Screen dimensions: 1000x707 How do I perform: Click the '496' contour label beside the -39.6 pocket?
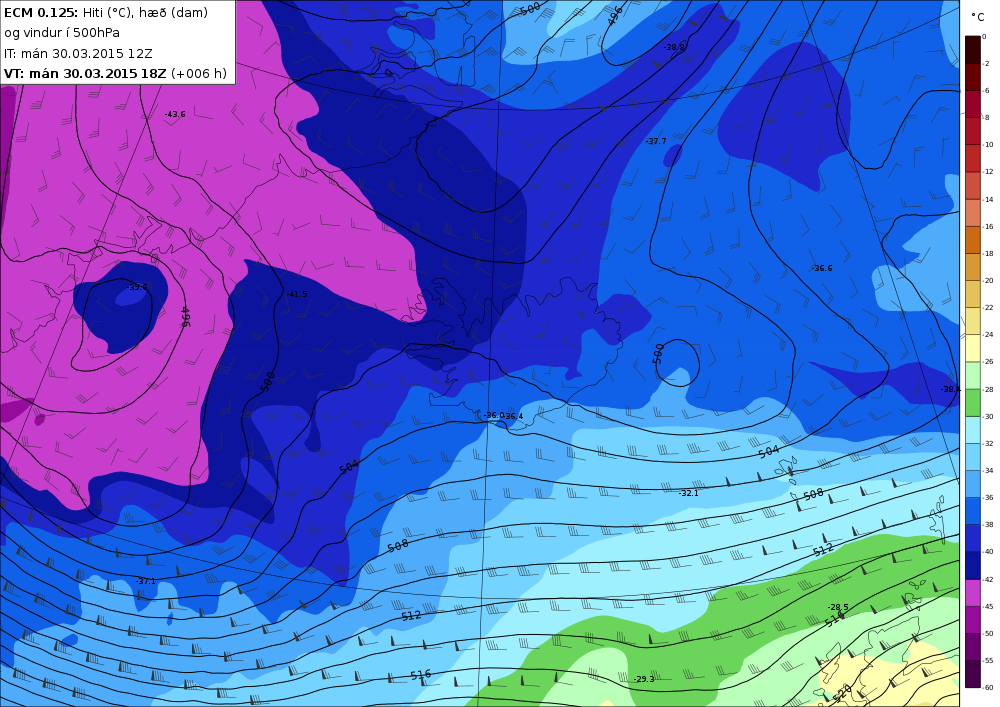click(x=185, y=317)
